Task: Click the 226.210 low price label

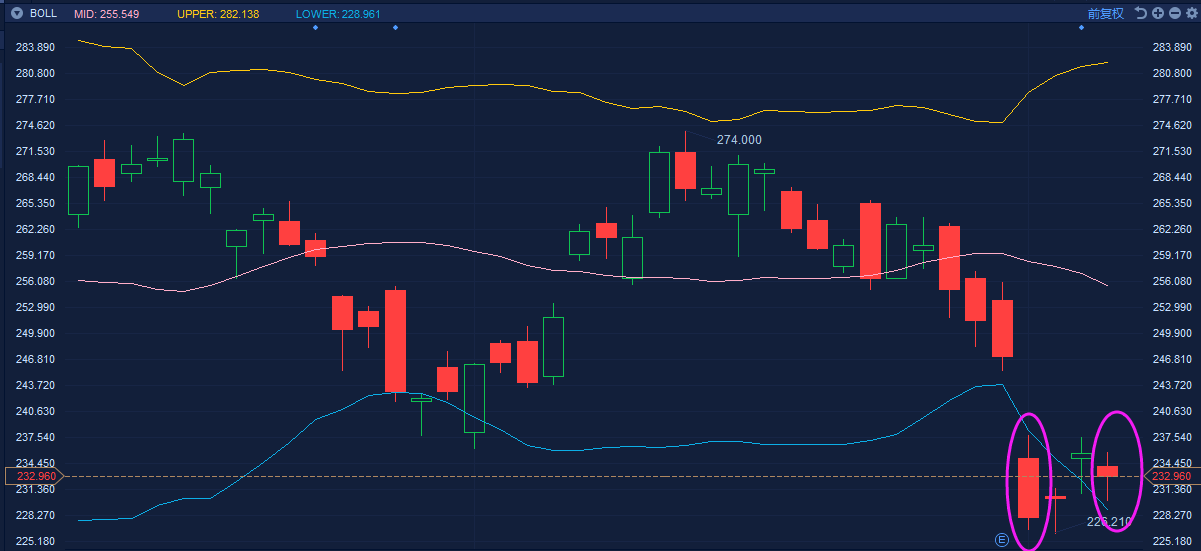Action: coord(1109,522)
